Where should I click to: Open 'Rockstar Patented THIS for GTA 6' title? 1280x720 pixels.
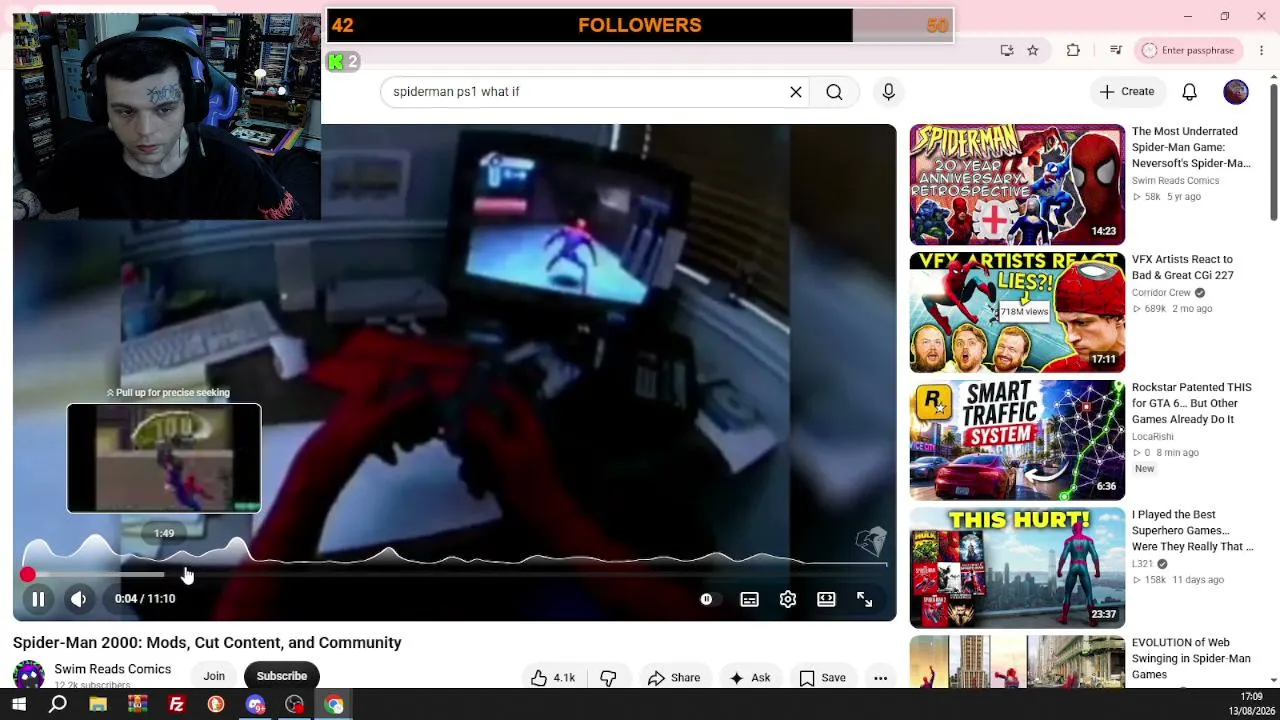(x=1192, y=403)
